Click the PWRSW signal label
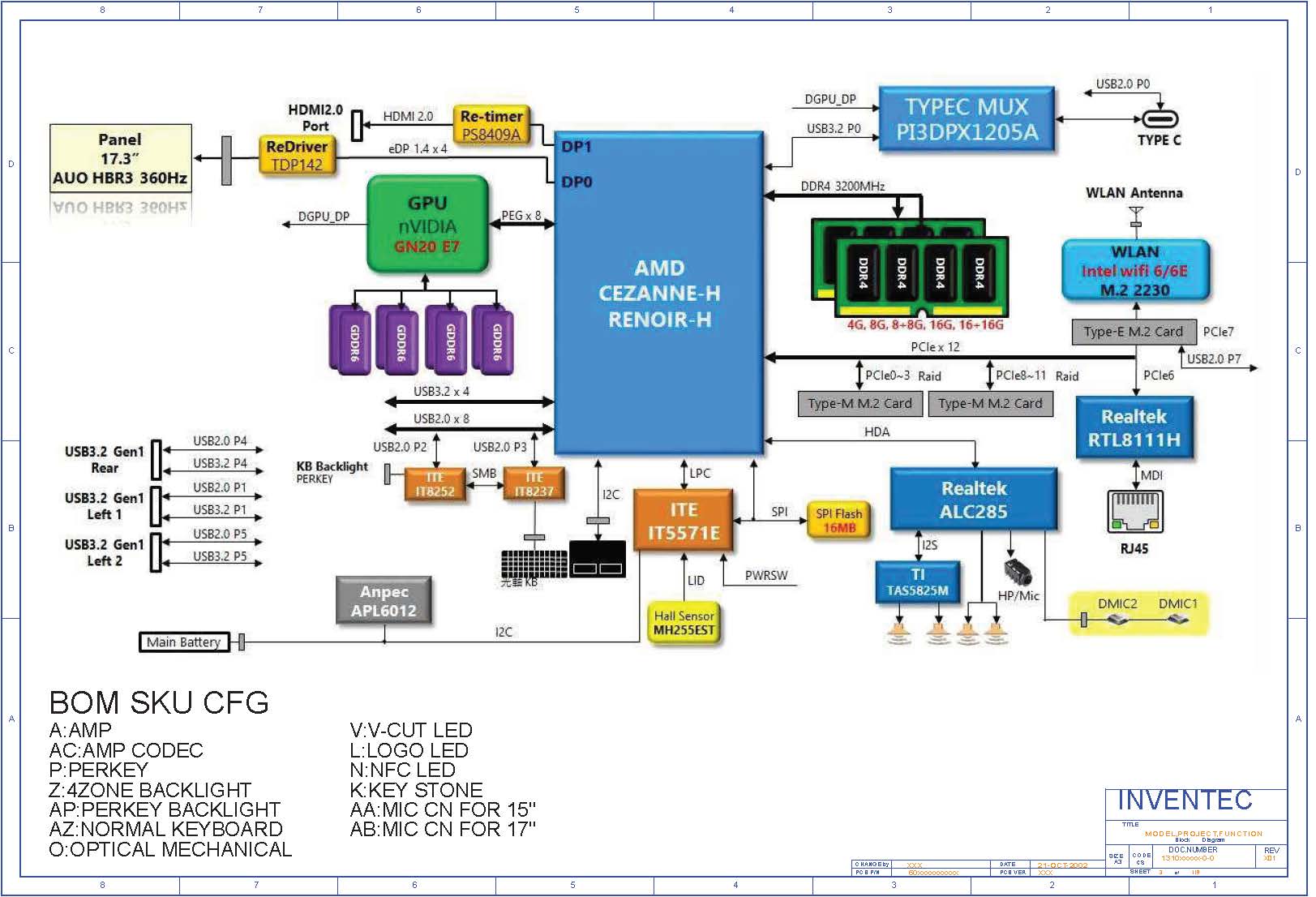The image size is (1316, 897). click(766, 575)
